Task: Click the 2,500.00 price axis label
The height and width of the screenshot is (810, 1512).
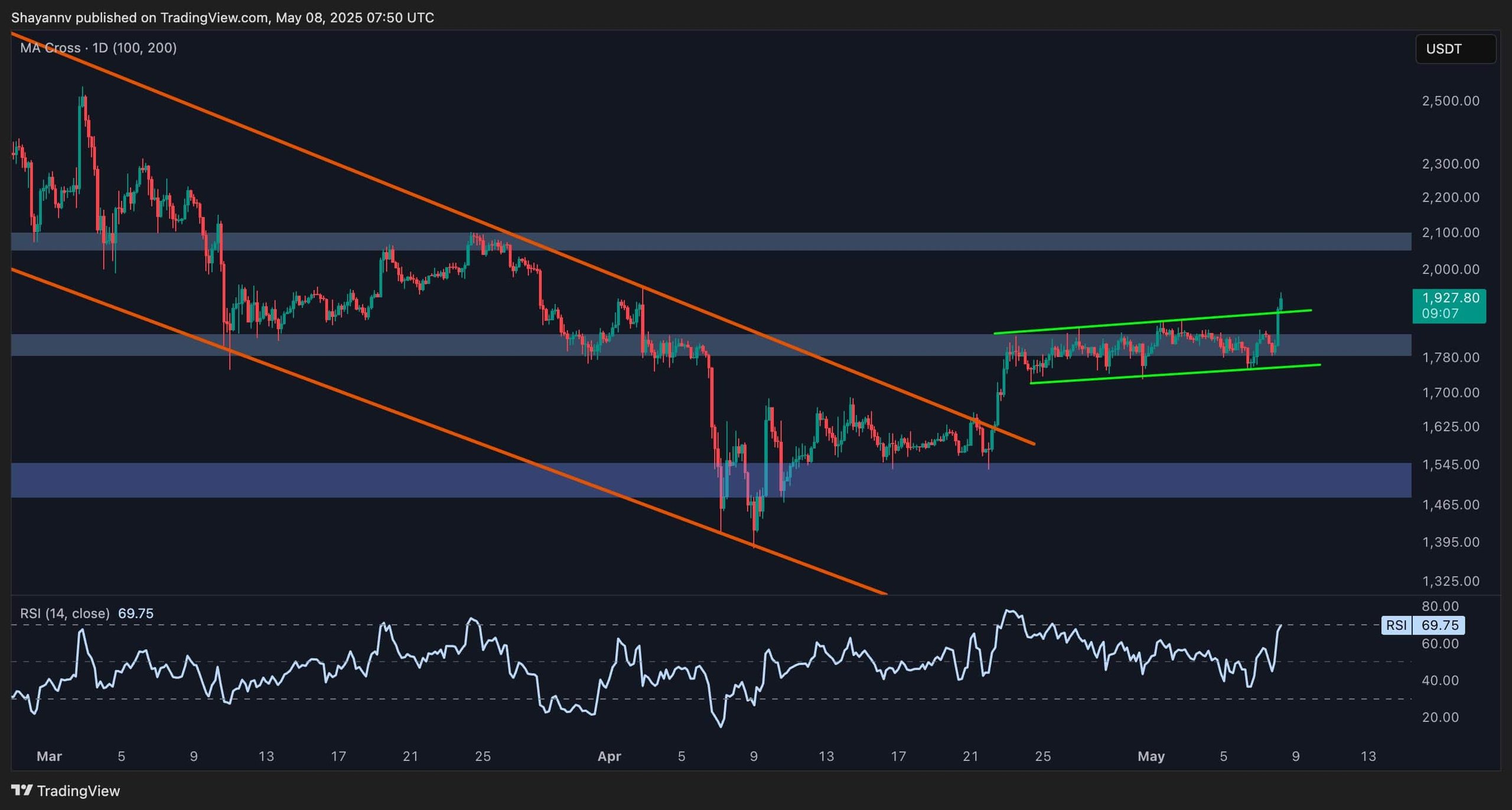Action: click(x=1451, y=101)
